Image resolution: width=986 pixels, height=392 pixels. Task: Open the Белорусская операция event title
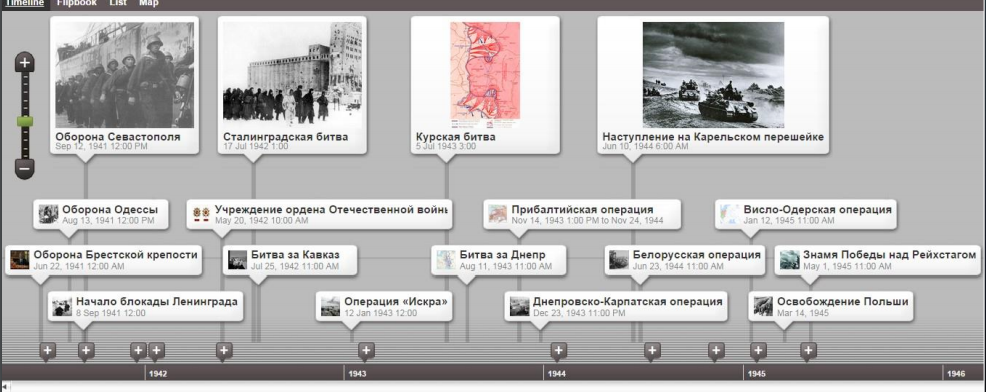[697, 255]
